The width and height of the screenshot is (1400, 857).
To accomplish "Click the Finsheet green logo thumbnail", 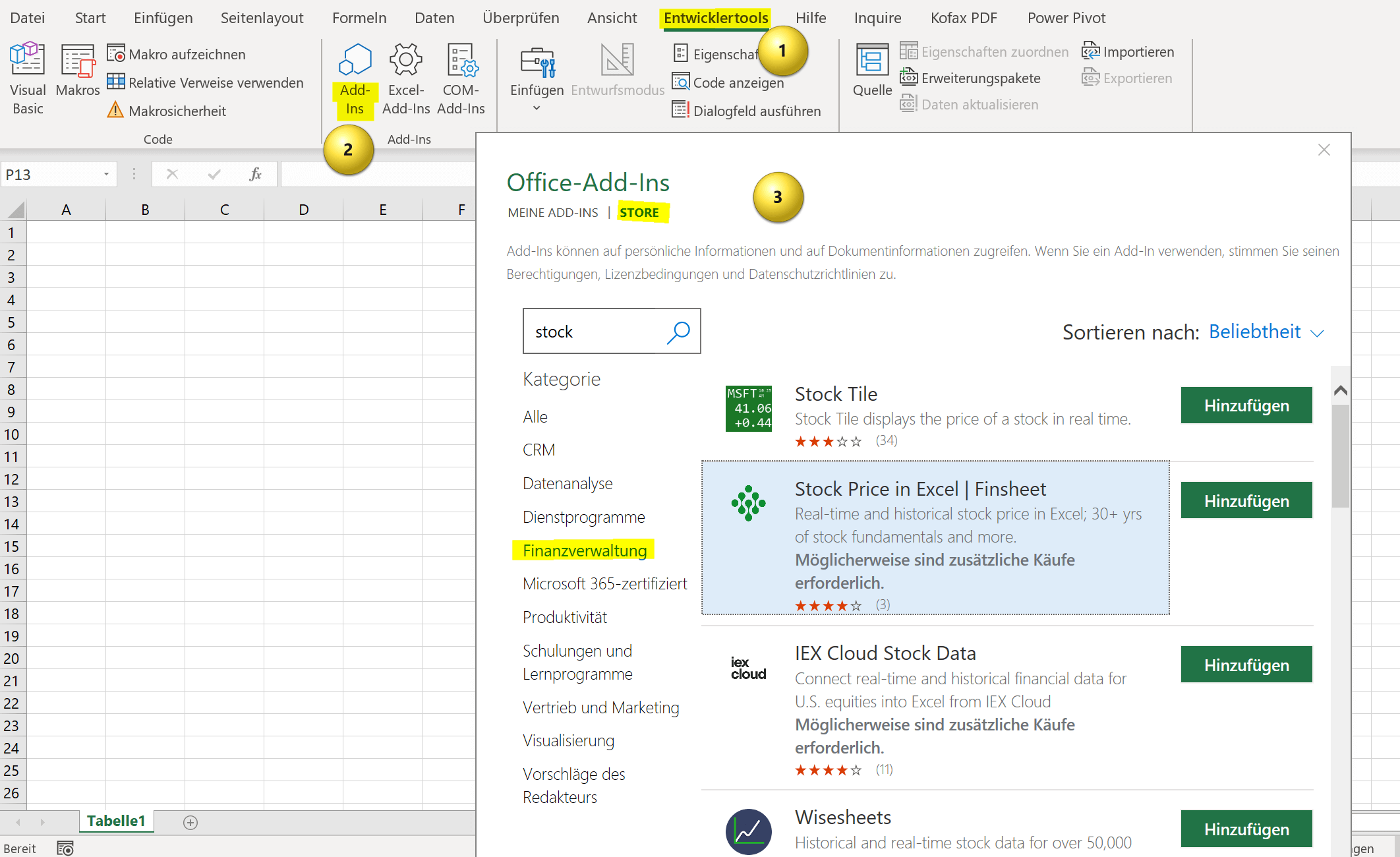I will point(749,504).
